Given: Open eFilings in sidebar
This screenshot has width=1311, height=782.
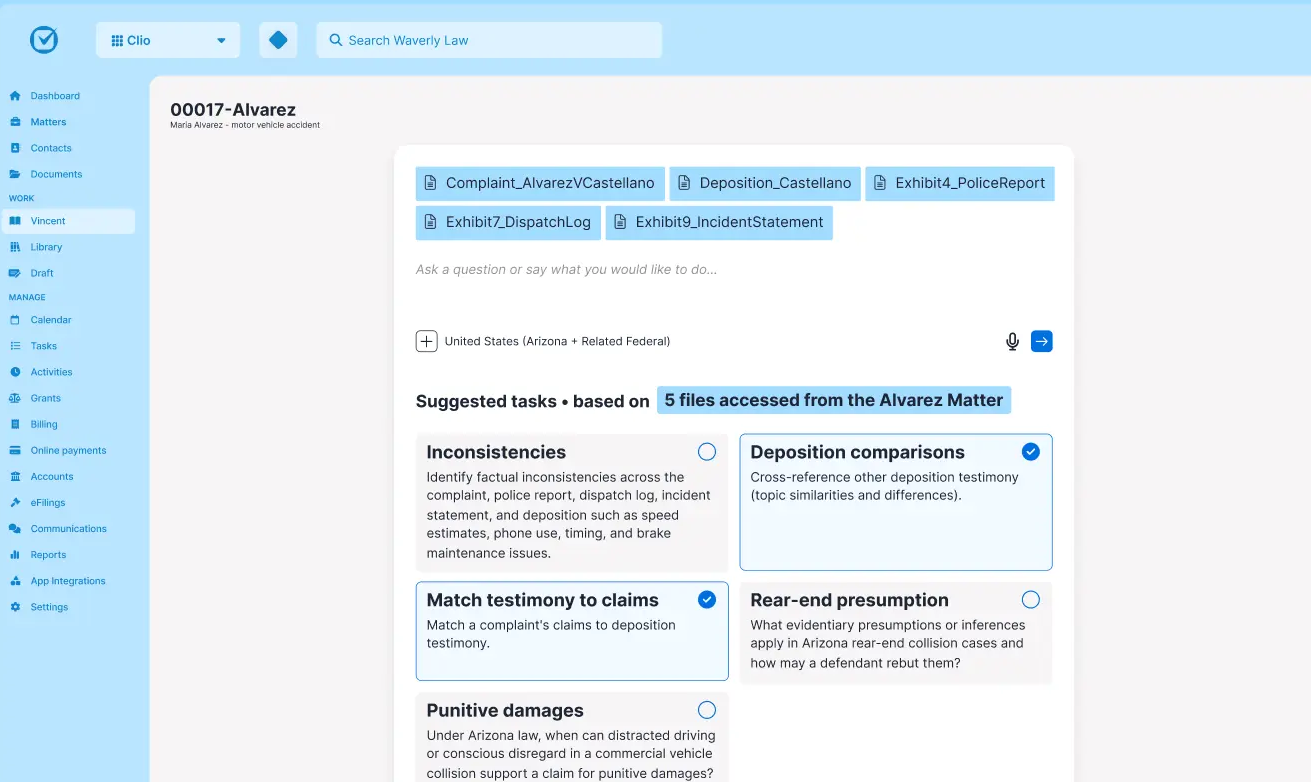Looking at the screenshot, I should click(48, 503).
